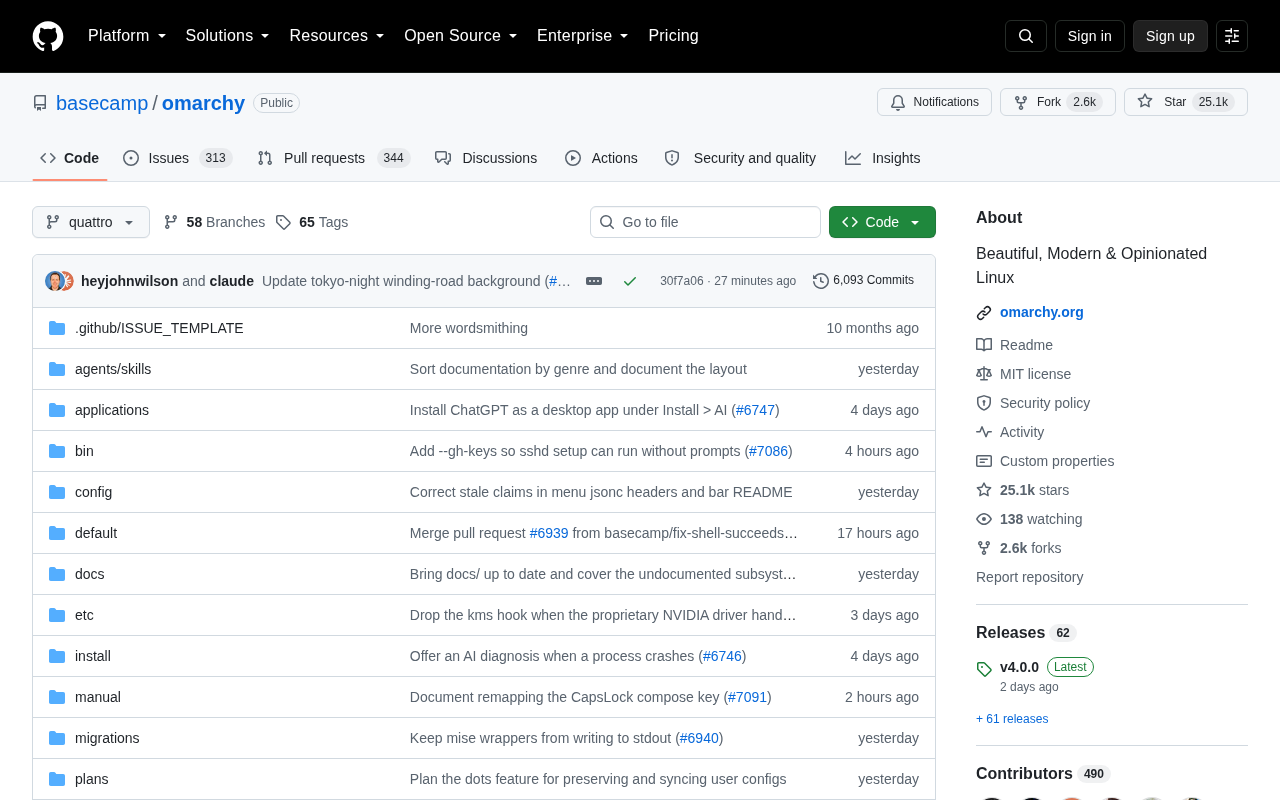Click the scales icon next to MIT license
The height and width of the screenshot is (800, 1280).
pyautogui.click(x=984, y=374)
